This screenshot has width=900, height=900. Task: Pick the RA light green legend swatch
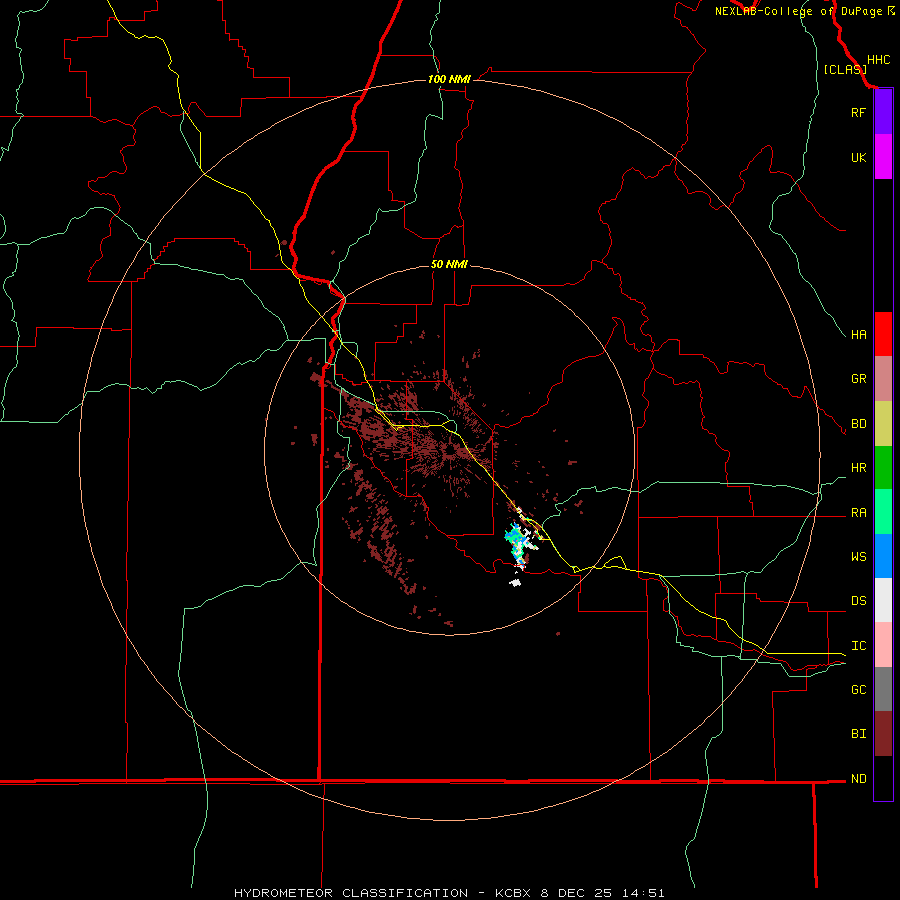coord(883,512)
